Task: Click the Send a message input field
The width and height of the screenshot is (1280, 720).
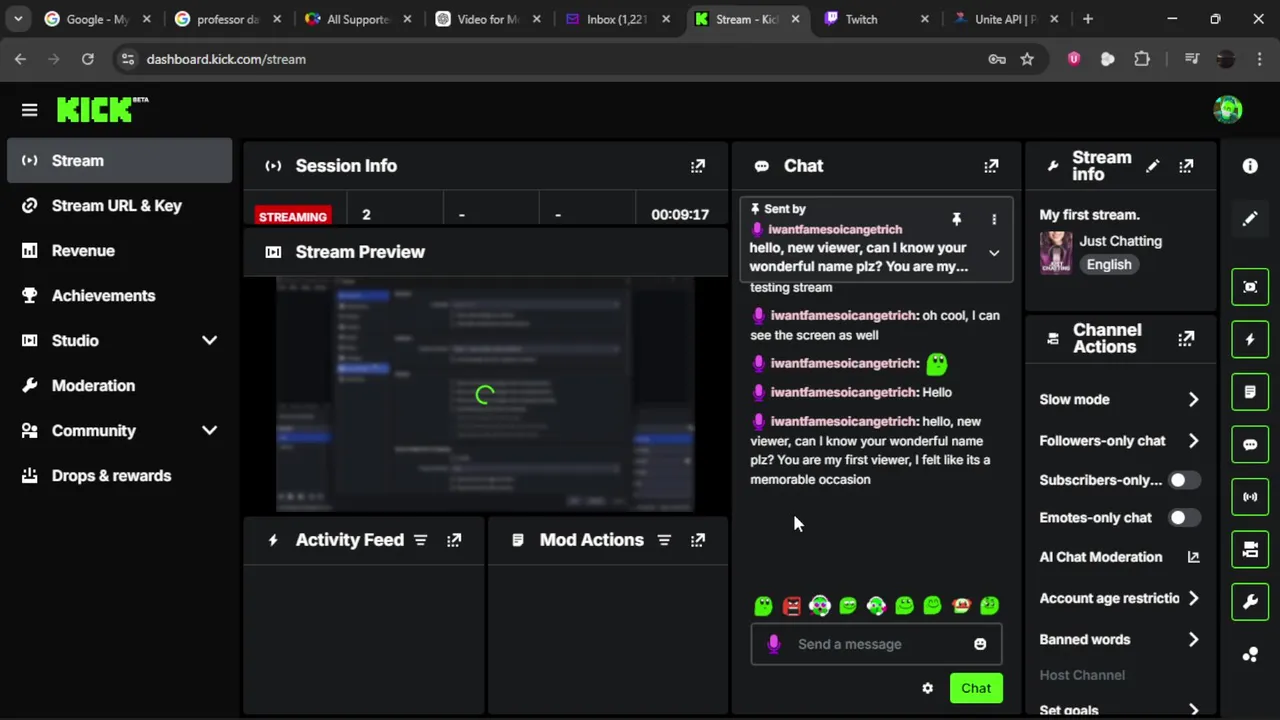Action: point(876,644)
